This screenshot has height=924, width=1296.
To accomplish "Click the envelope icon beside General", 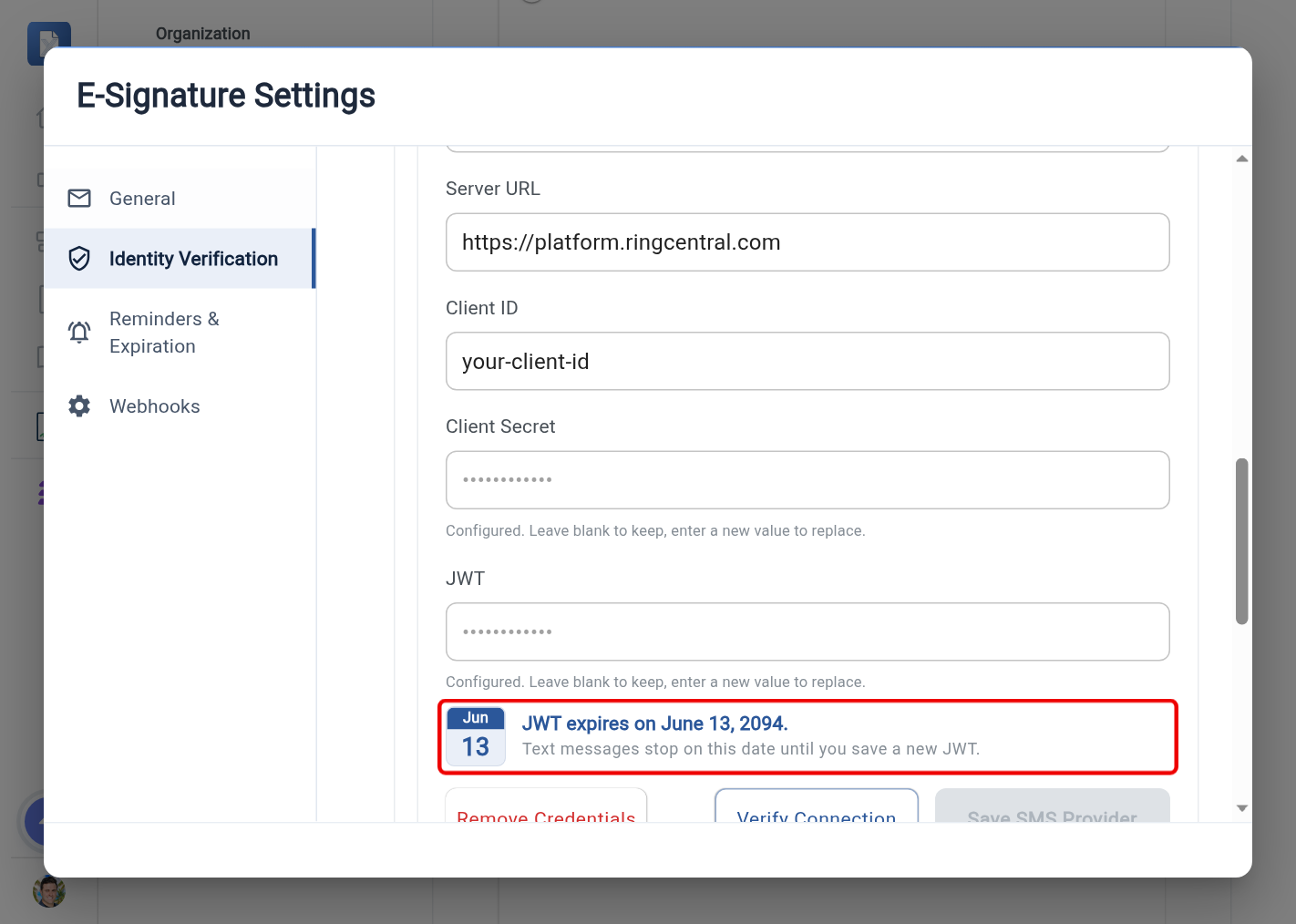I will coord(79,199).
